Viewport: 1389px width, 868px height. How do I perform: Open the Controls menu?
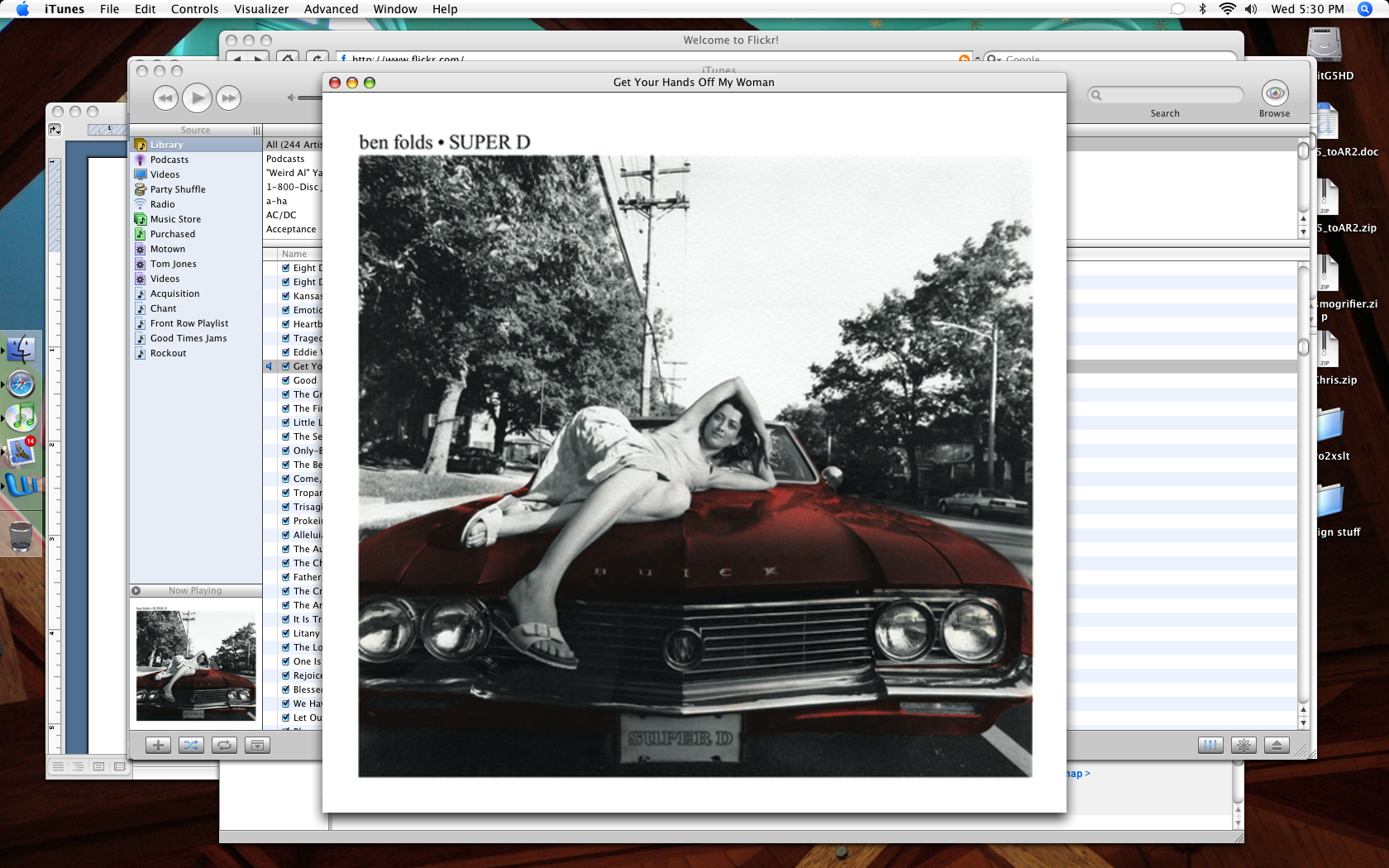(194, 9)
